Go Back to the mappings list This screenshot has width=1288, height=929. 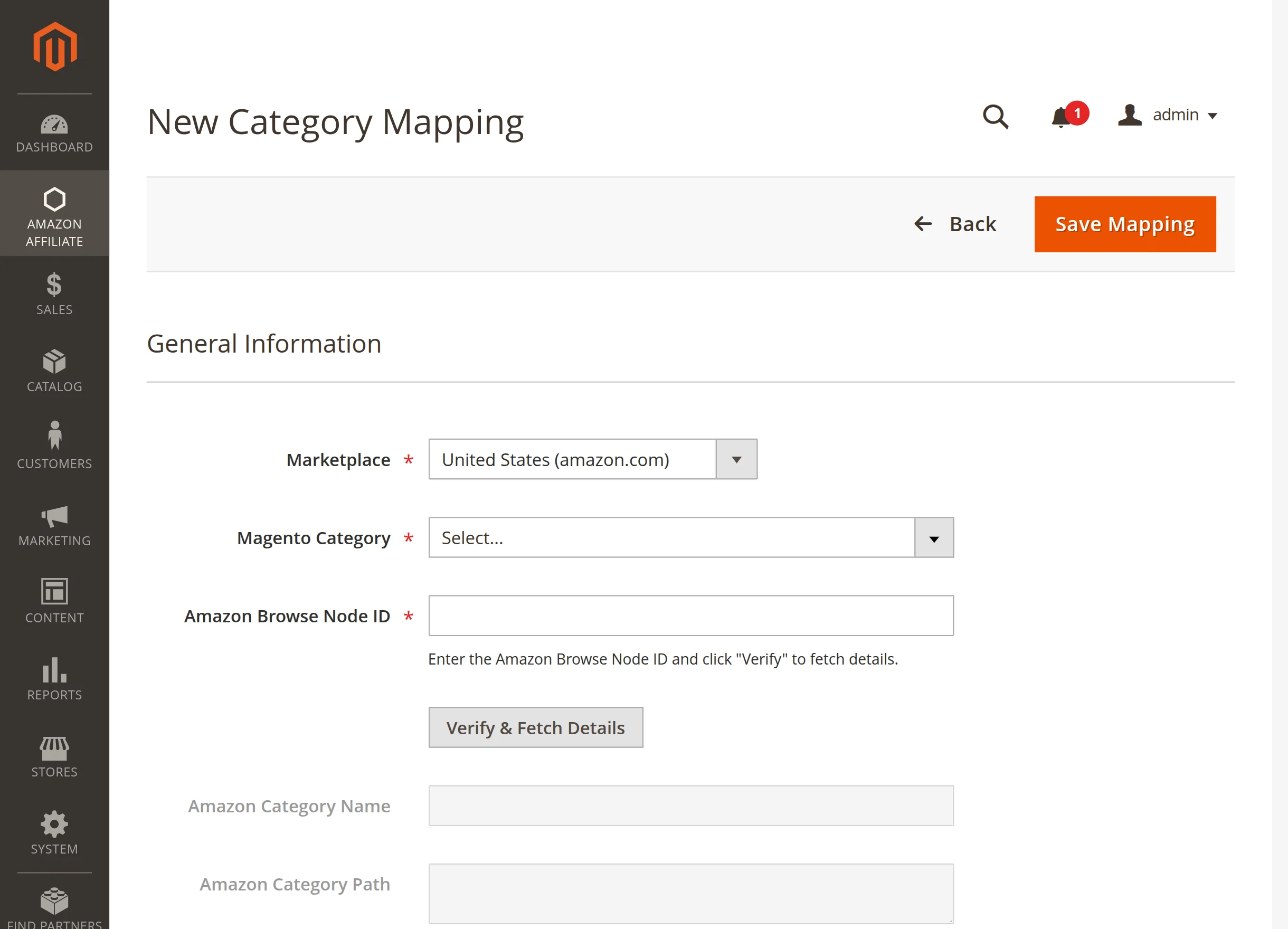pos(956,224)
